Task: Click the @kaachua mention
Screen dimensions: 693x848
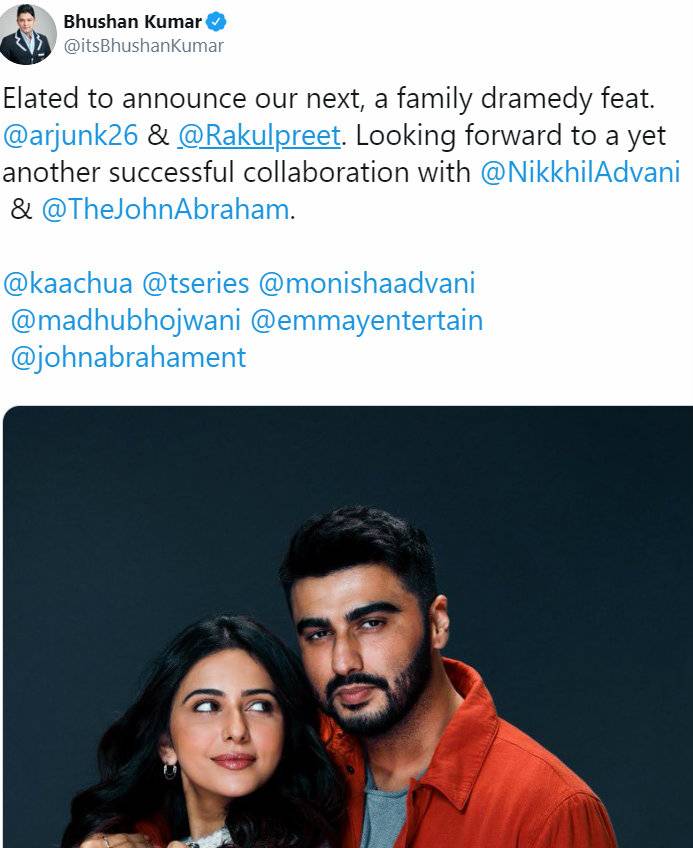Action: click(68, 283)
